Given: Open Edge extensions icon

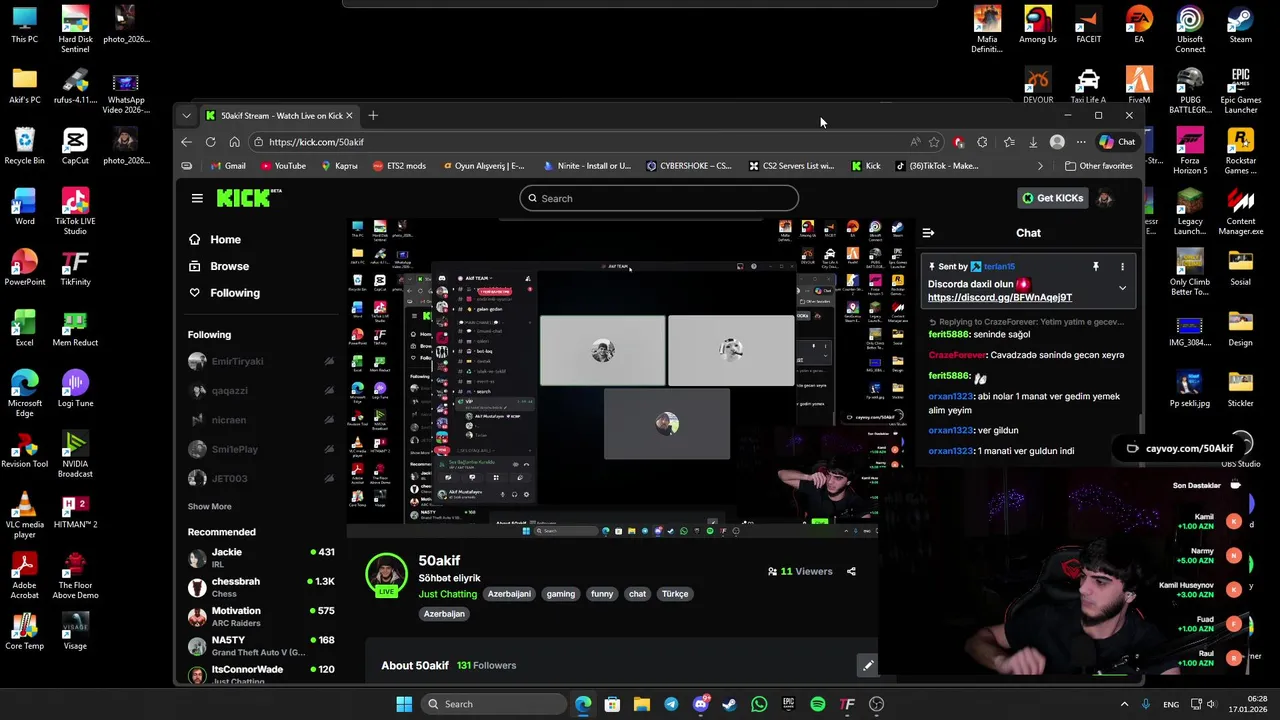Looking at the screenshot, I should coord(982,142).
